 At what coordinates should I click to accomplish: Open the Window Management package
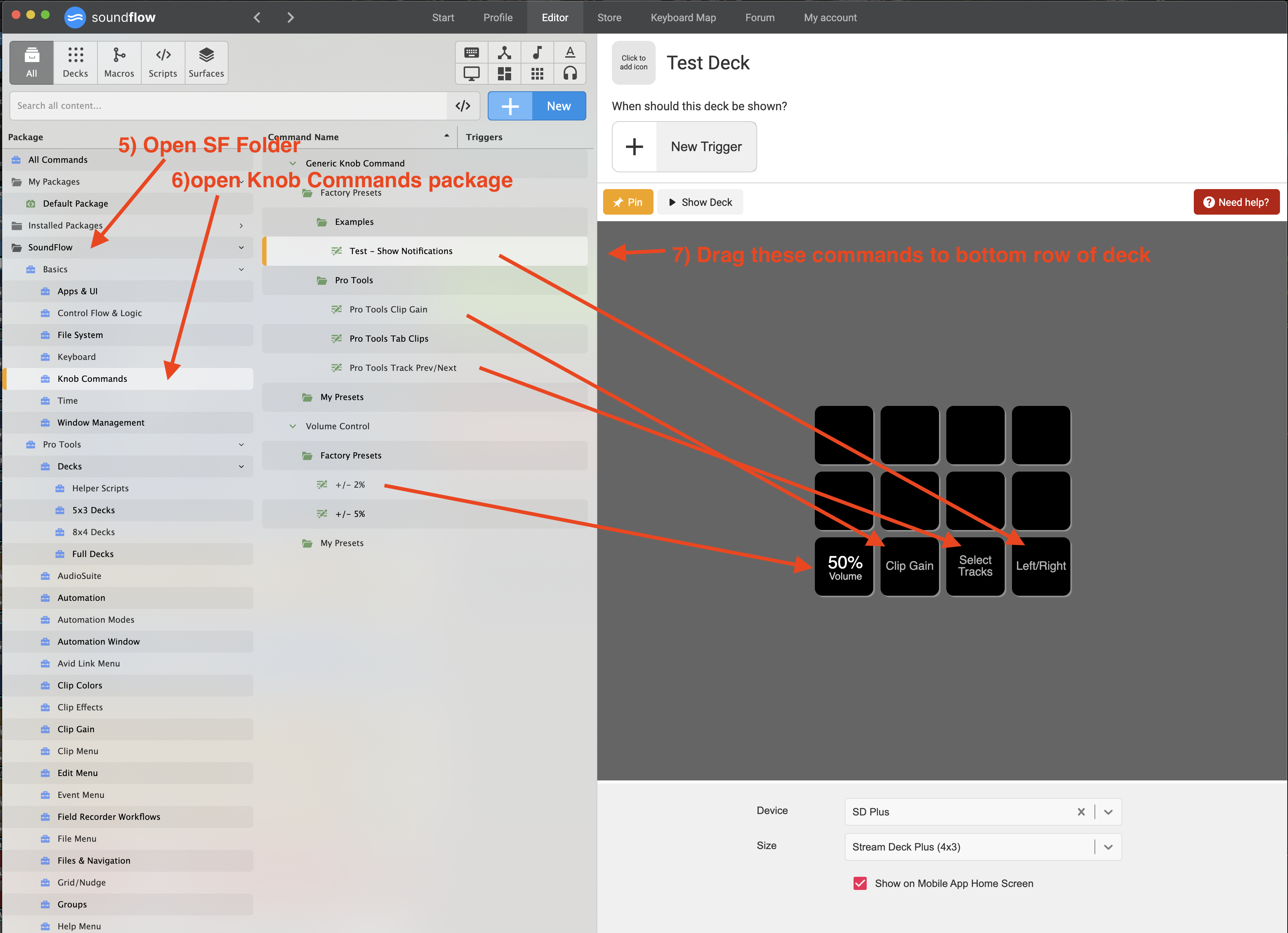pyautogui.click(x=129, y=422)
